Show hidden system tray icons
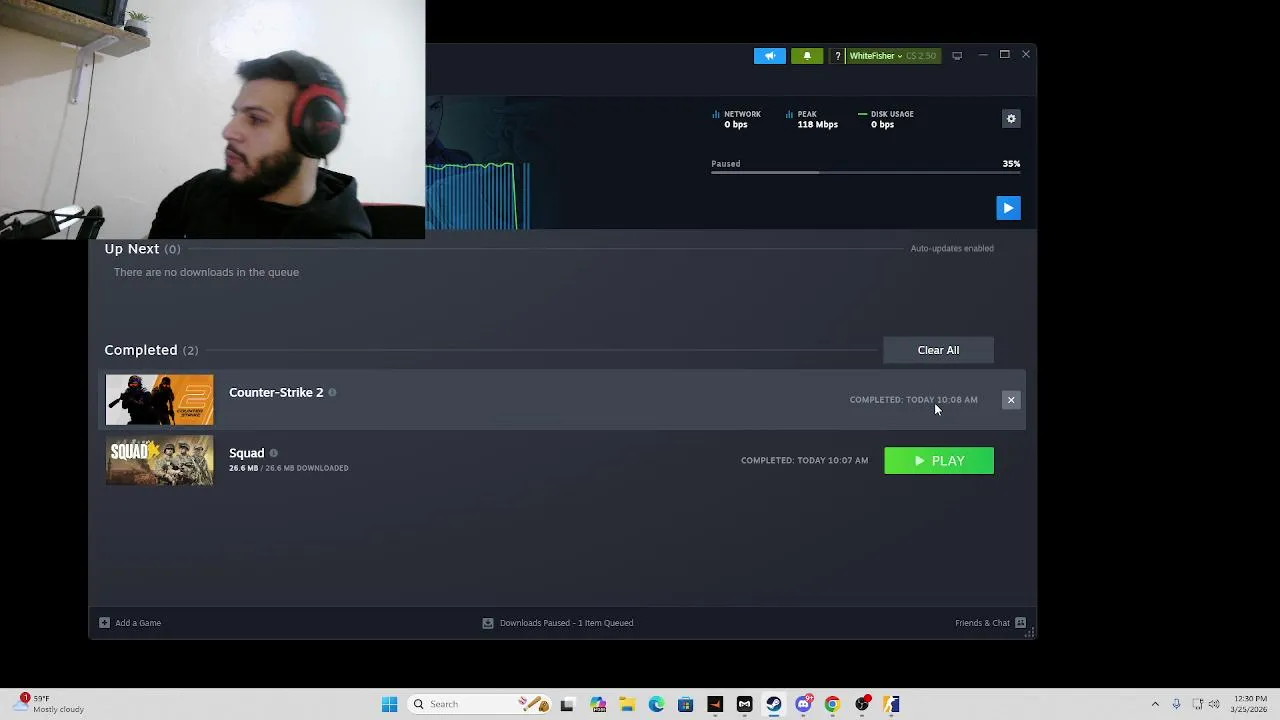Image resolution: width=1280 pixels, height=720 pixels. click(x=1155, y=704)
